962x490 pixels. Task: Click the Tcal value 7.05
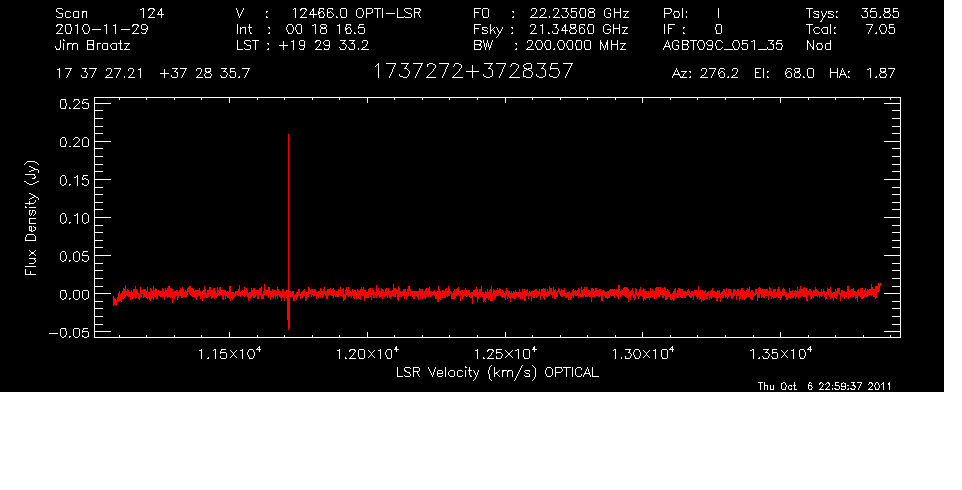(880, 29)
